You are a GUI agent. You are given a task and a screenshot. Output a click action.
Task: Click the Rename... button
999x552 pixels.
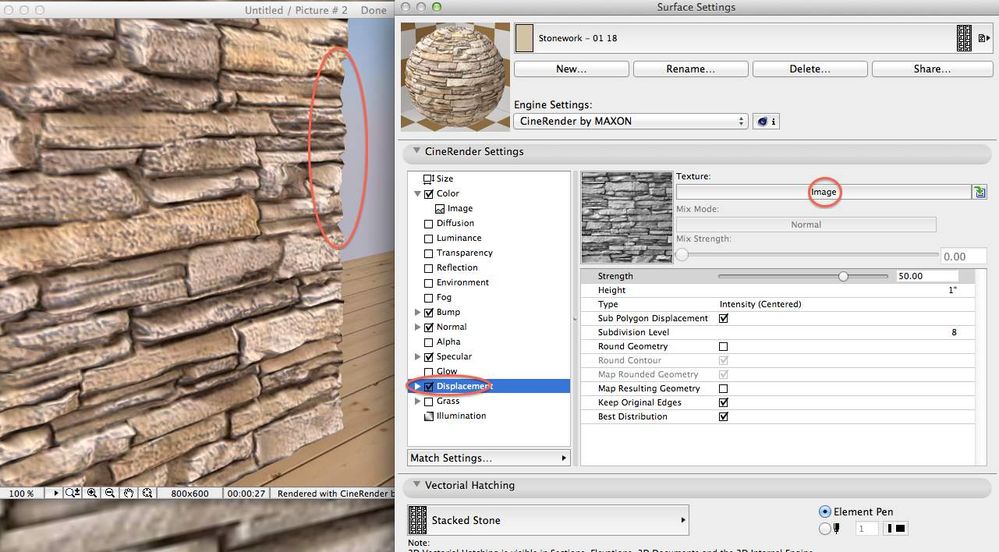(x=689, y=69)
